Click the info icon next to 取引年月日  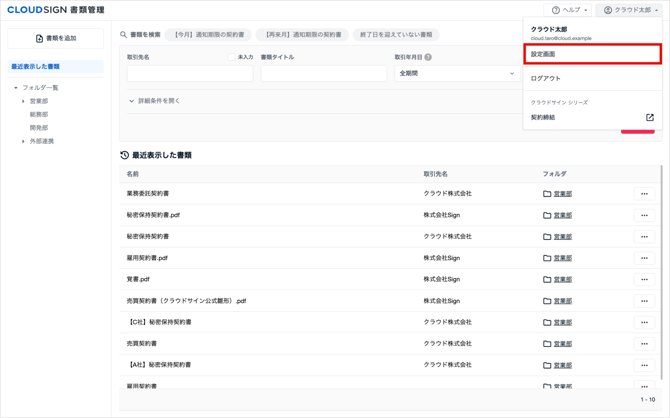[428, 57]
